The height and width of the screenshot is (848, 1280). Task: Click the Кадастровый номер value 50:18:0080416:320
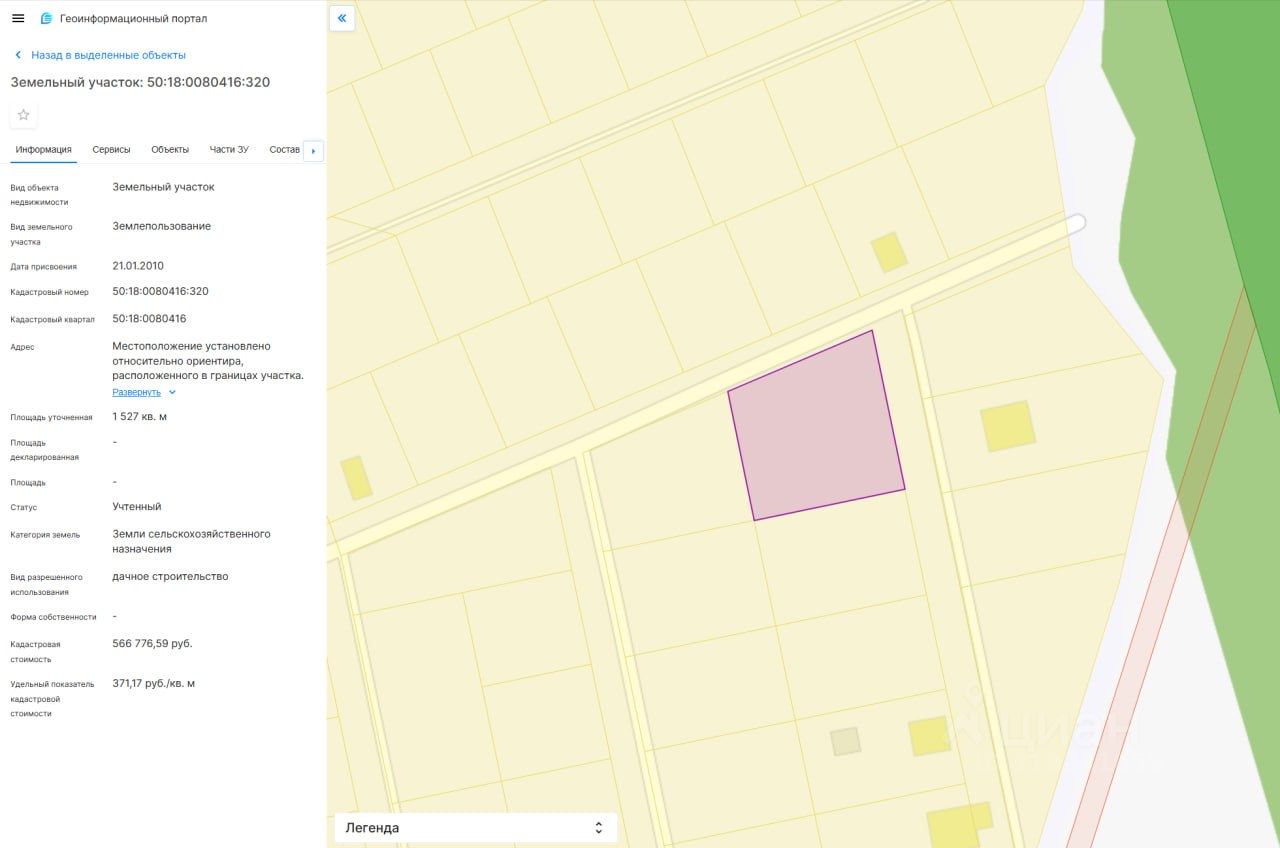[160, 291]
